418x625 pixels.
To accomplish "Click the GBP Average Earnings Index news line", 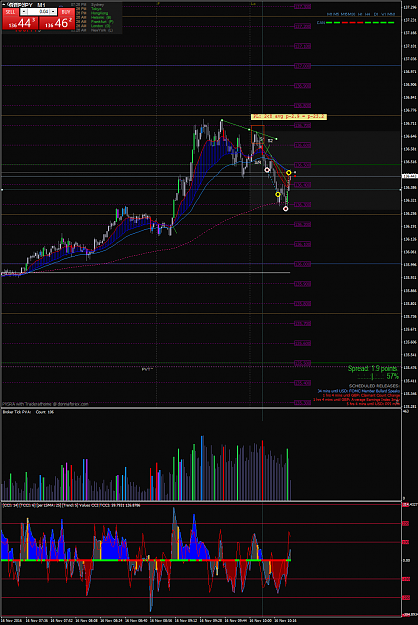I will click(x=356, y=399).
